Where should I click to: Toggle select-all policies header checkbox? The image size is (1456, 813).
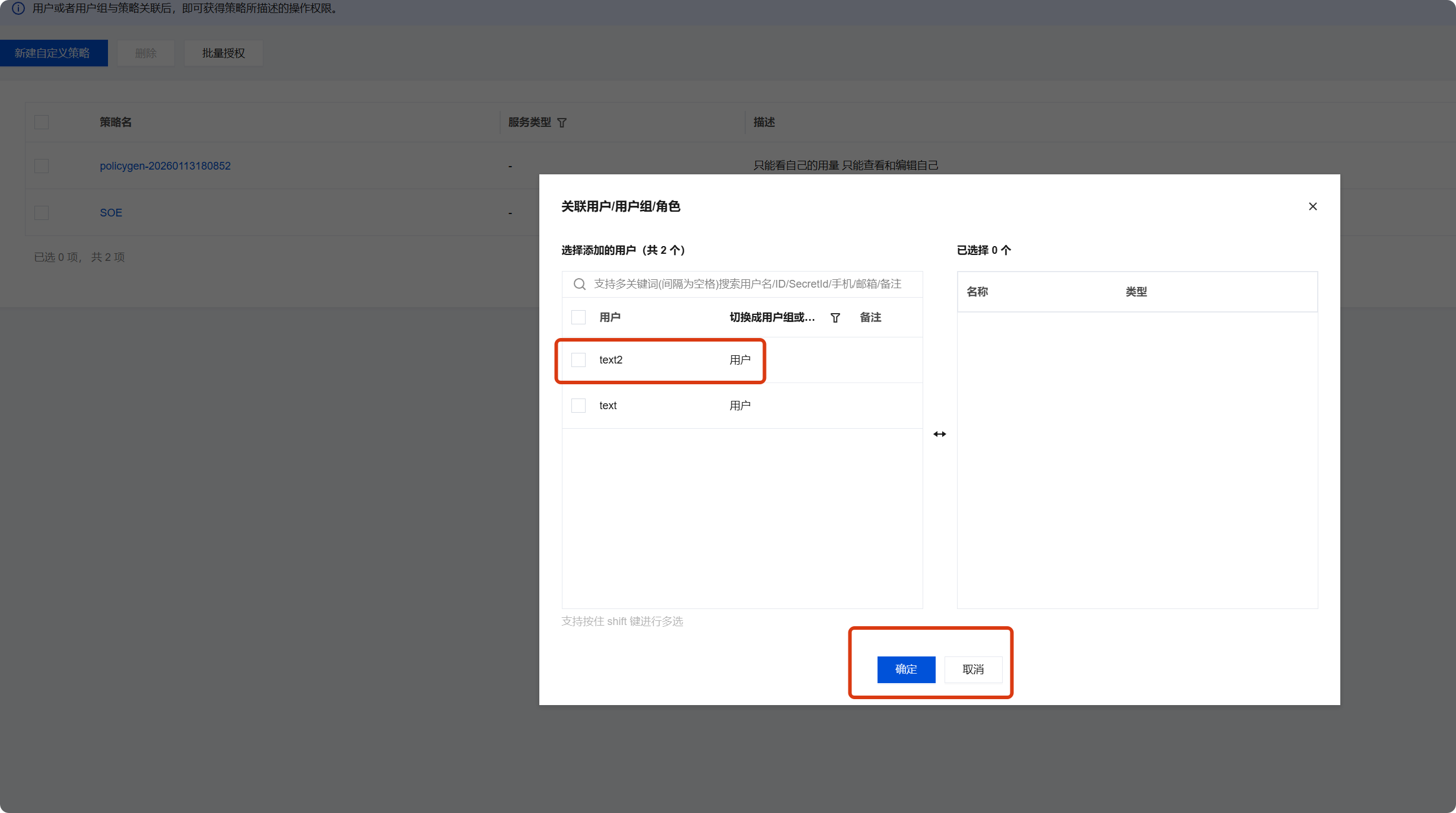pos(42,122)
